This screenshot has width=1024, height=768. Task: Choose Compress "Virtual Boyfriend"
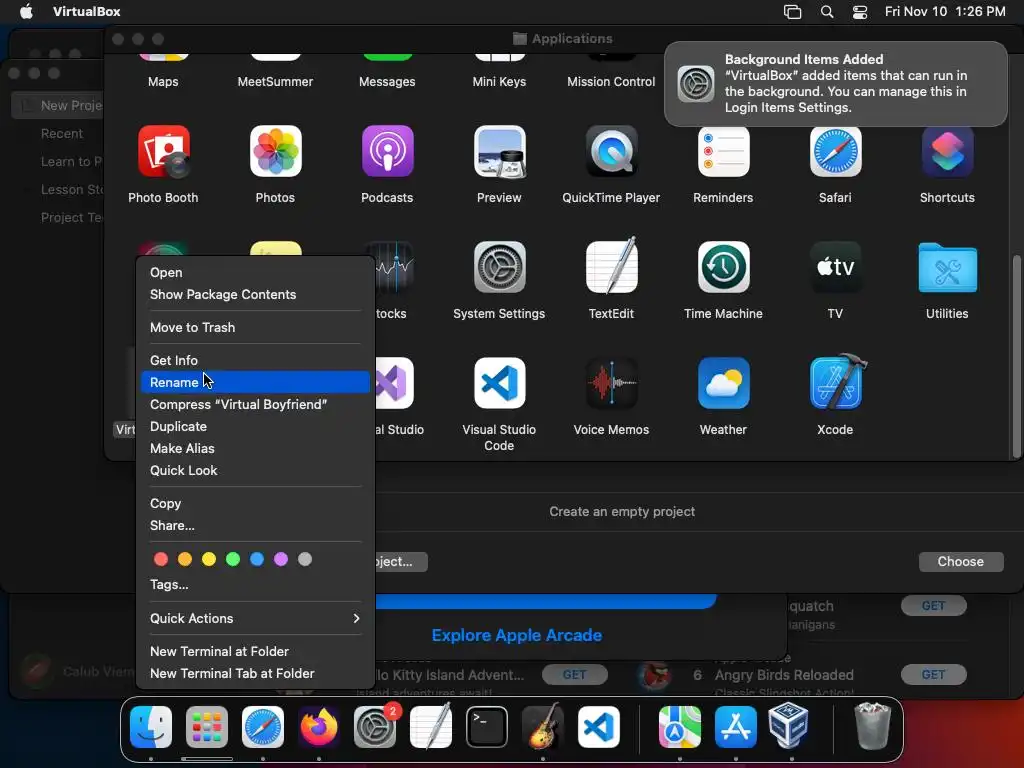point(255,404)
